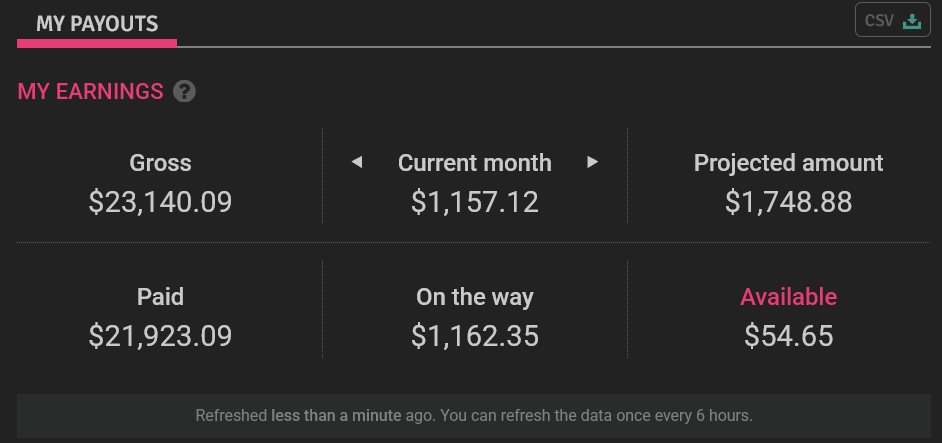Screen dimensions: 942x443
Task: Click the Available label in pink
Action: pos(788,297)
